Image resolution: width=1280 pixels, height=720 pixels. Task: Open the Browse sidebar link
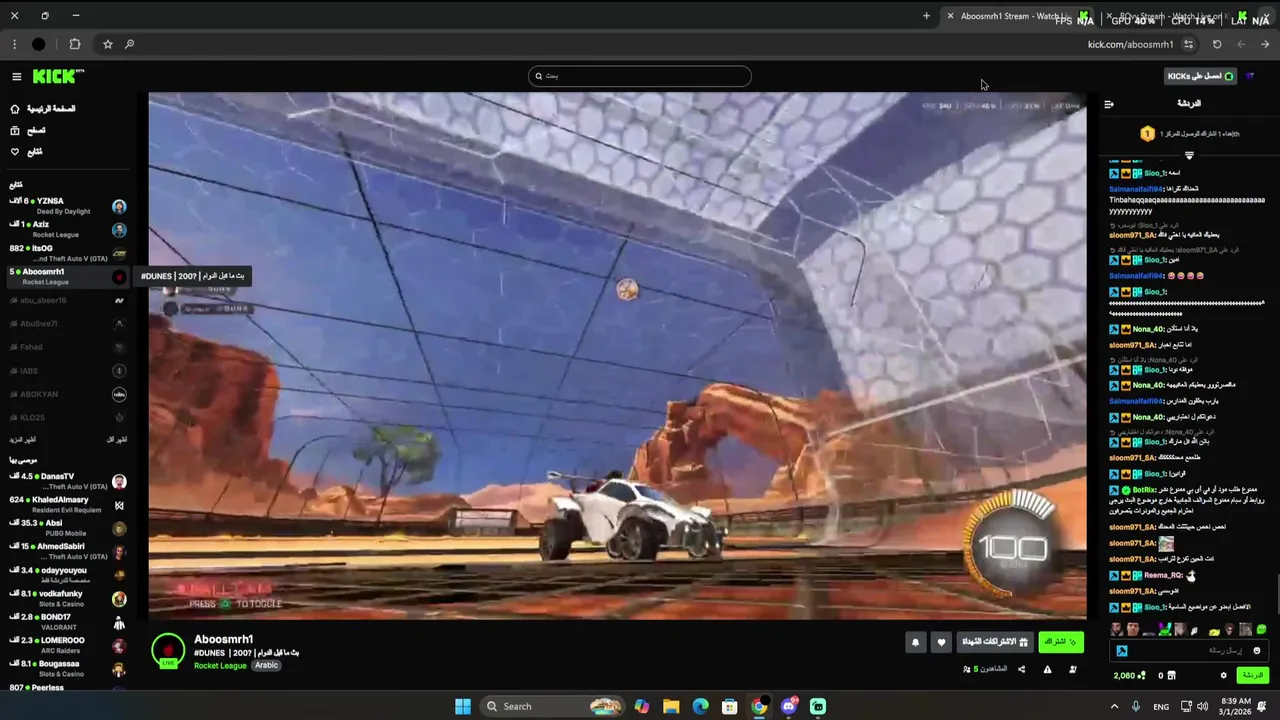[x=28, y=130]
